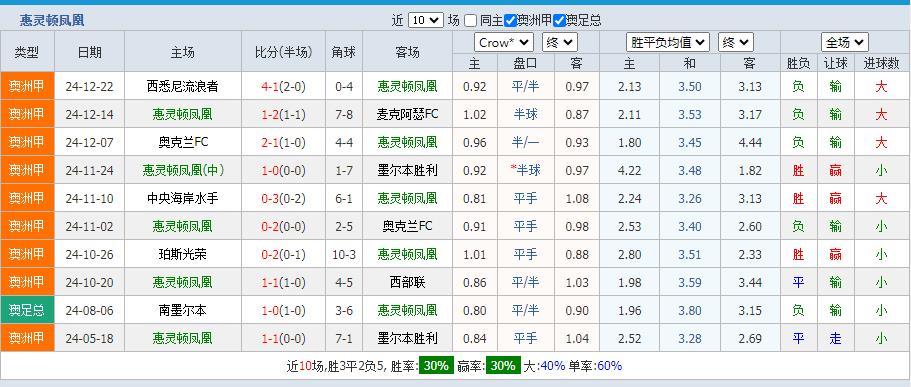This screenshot has width=911, height=387.
Task: Click the 胜负 column header
Action: point(798,64)
